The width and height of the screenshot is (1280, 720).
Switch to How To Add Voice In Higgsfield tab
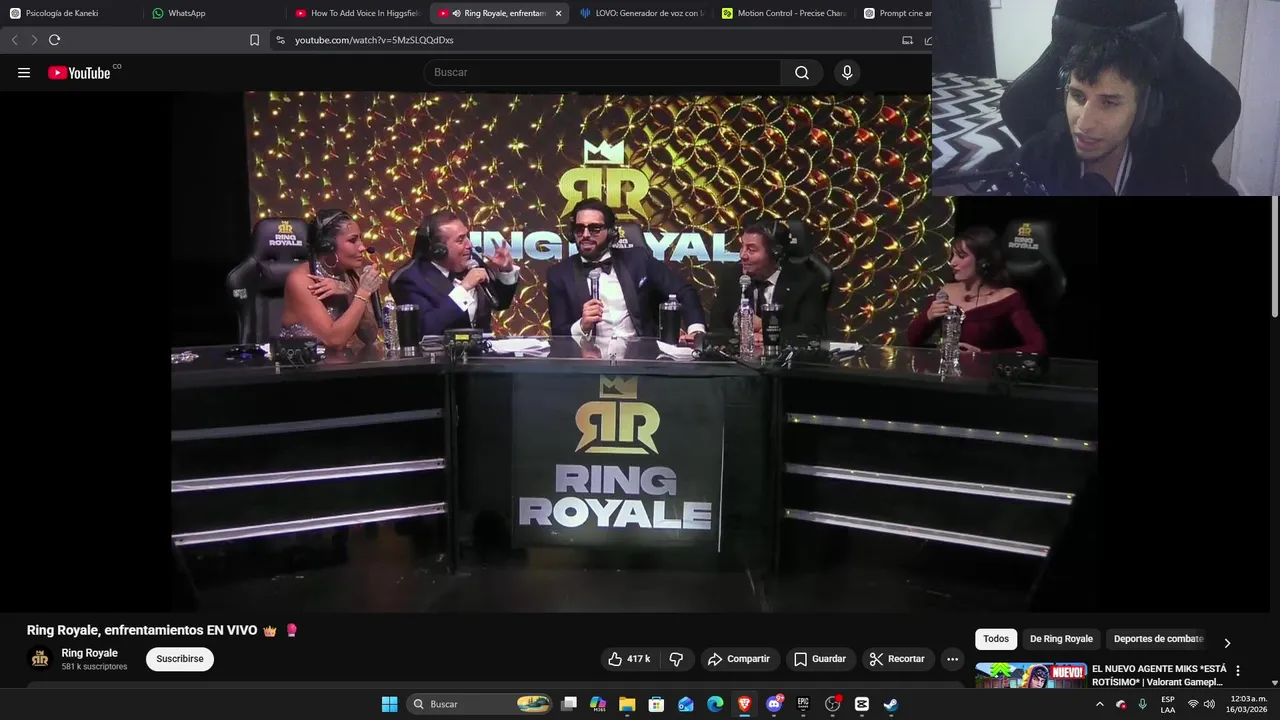(358, 13)
